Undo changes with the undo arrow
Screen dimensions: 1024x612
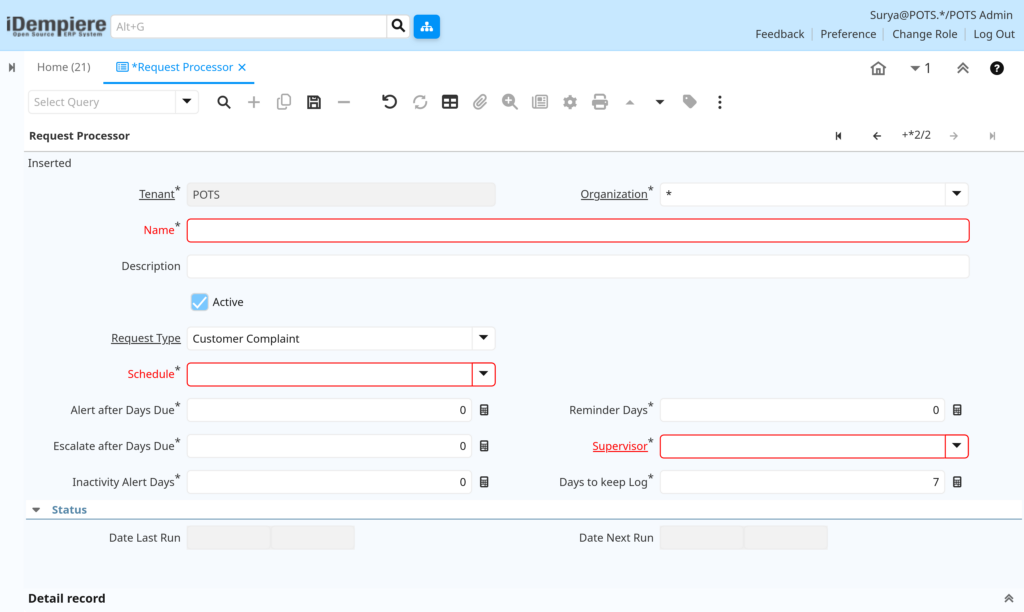coord(389,102)
